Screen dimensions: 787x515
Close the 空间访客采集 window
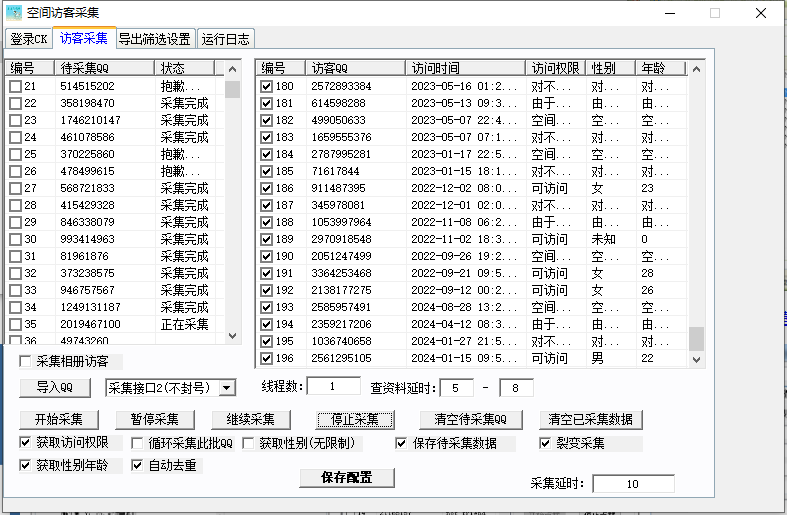[761, 13]
